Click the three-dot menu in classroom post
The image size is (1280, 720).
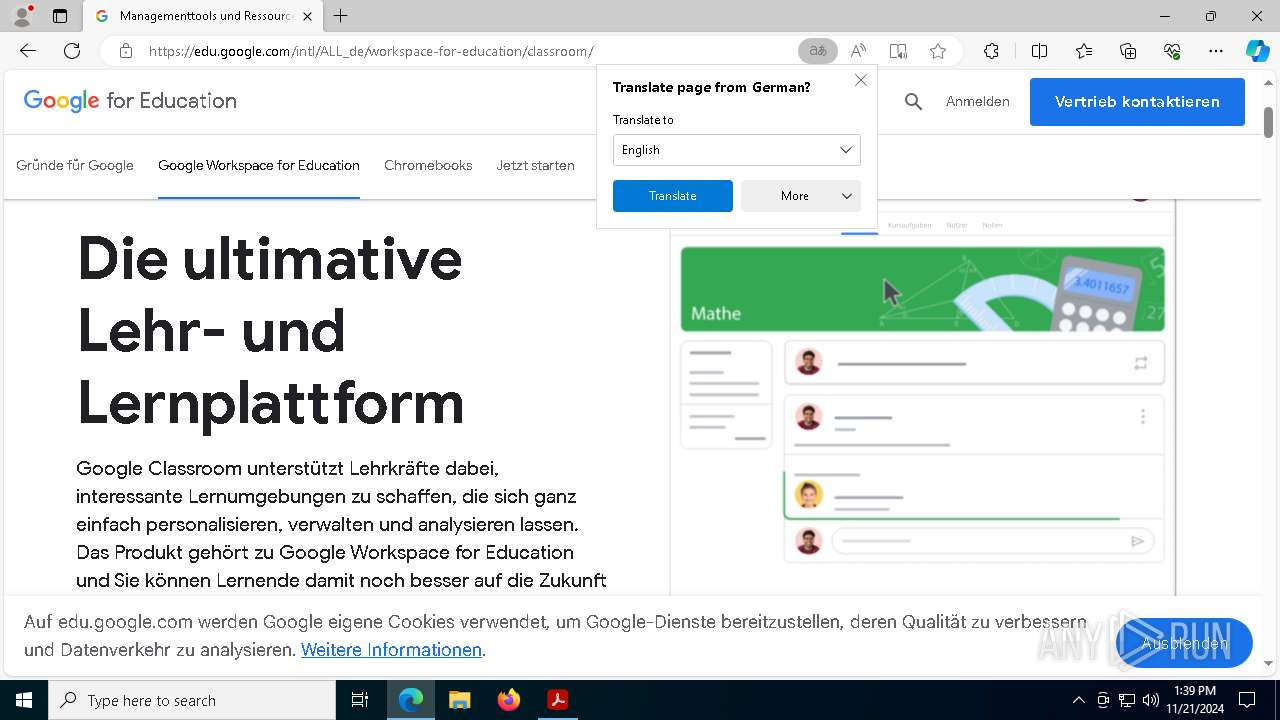pyautogui.click(x=1143, y=416)
